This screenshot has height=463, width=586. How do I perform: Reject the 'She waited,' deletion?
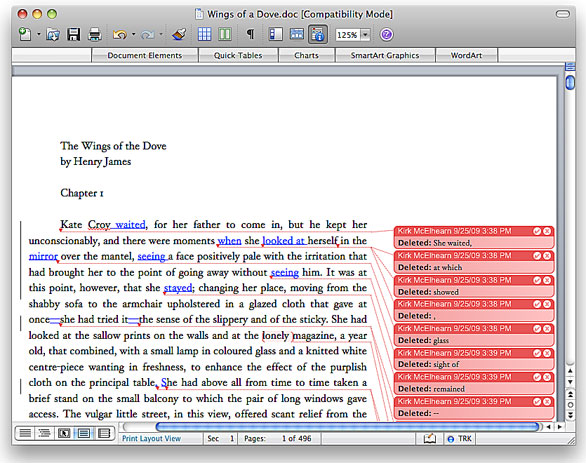547,231
